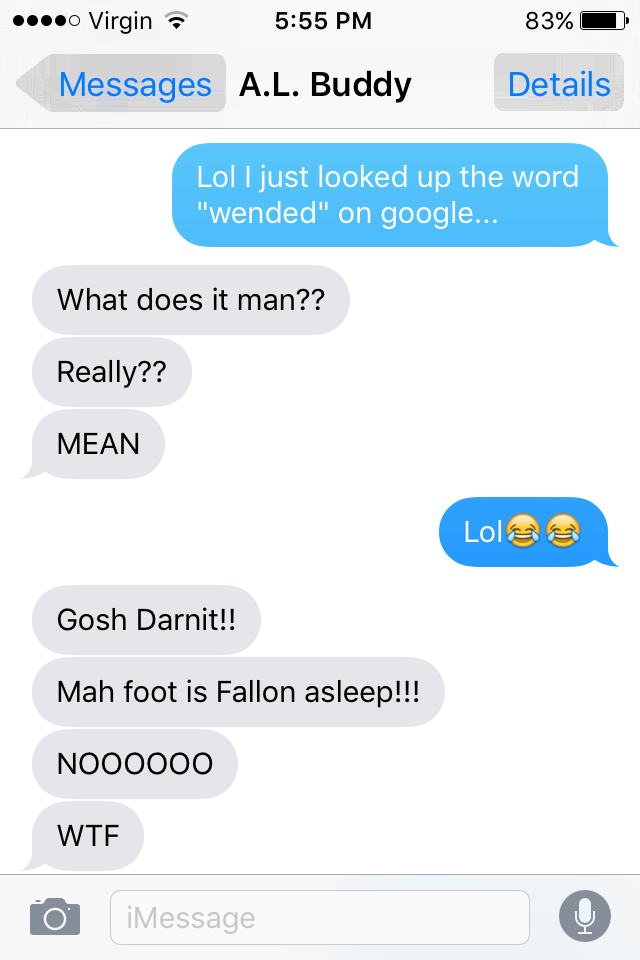Tap the signal strength dots

pyautogui.click(x=46, y=21)
